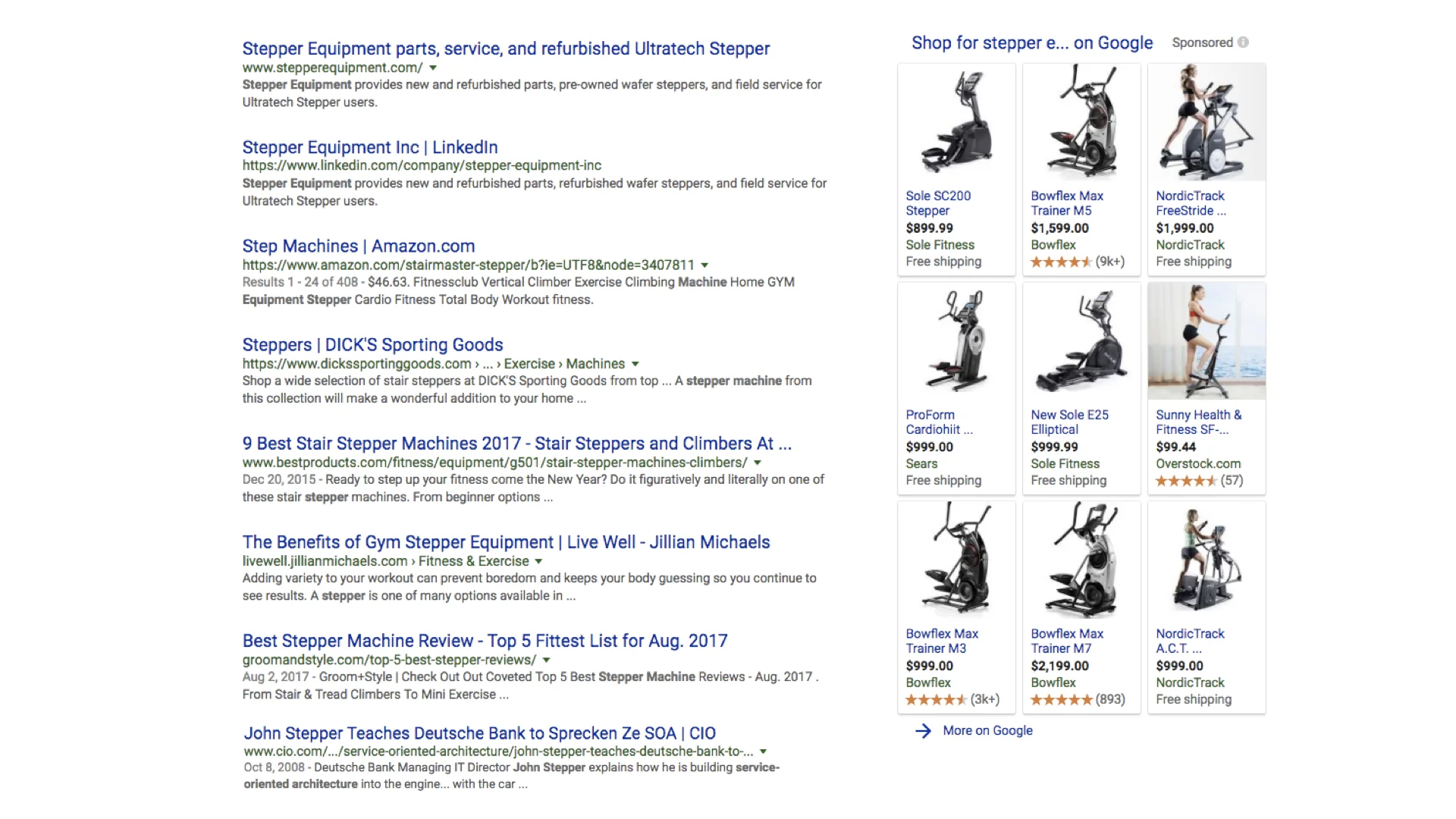
Task: Click the linkedin.com/company/stepper-equipment-inc URL
Action: (x=422, y=165)
